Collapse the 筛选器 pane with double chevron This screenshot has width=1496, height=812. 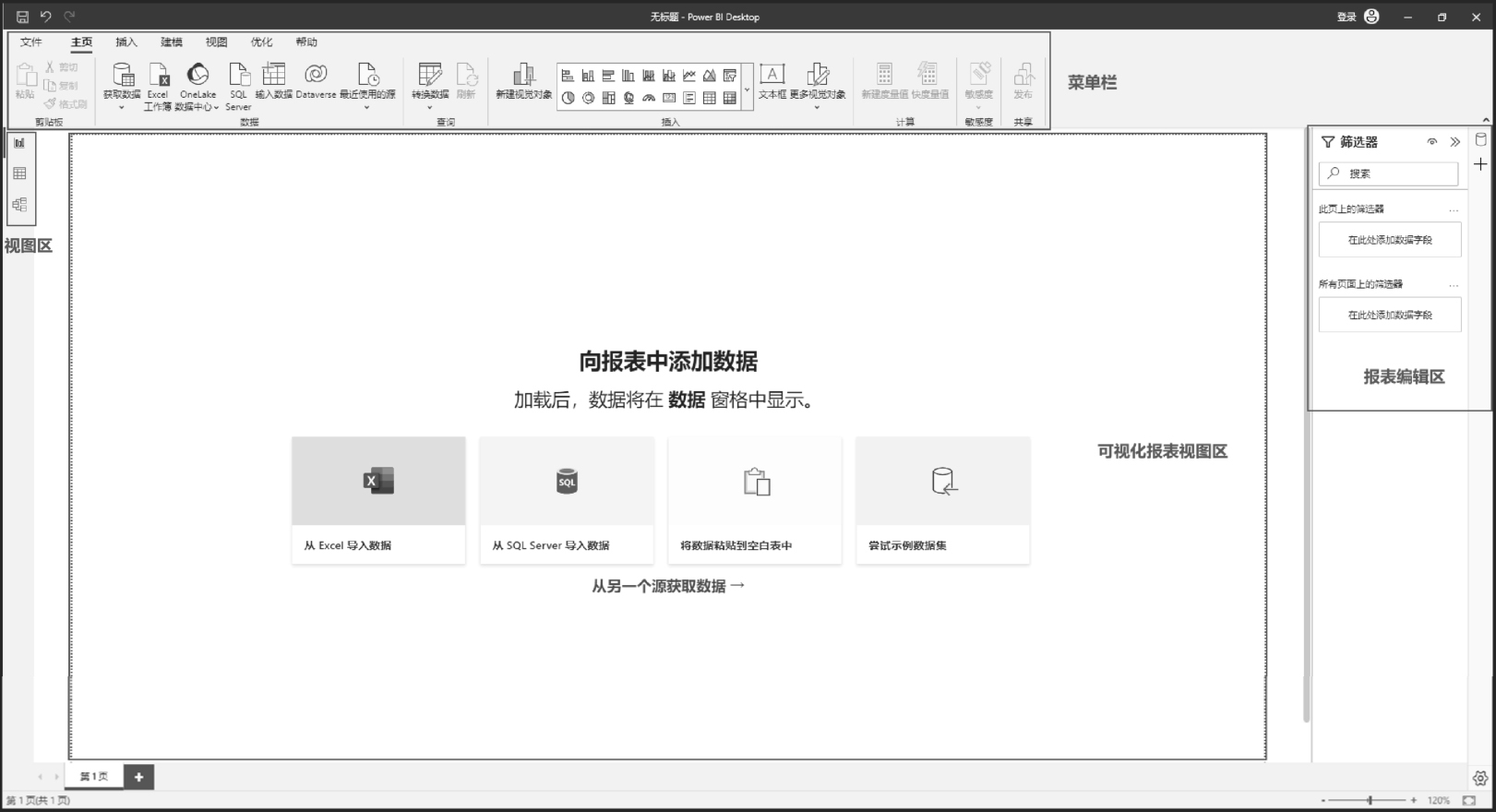coord(1455,142)
